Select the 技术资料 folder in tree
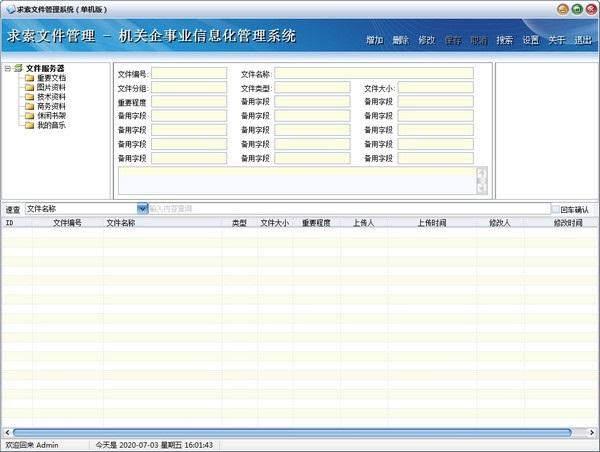Screen dimensions: 600x452 (x=50, y=96)
